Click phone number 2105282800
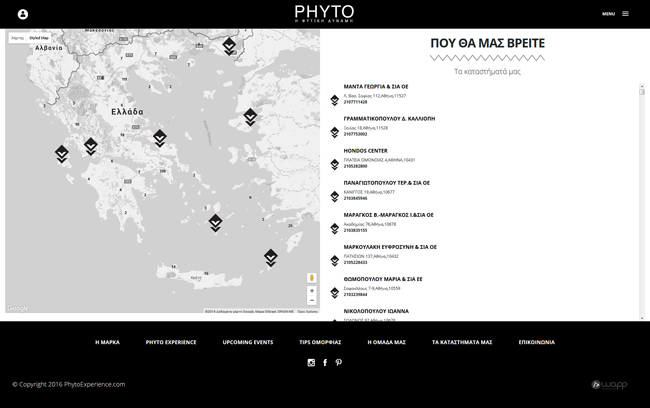Viewport: 650px width, 408px height. [x=355, y=166]
